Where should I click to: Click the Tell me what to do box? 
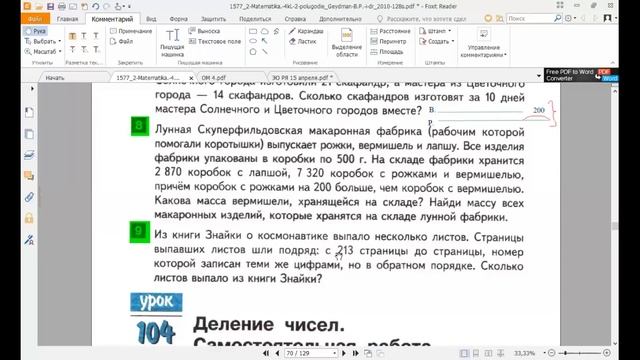(x=422, y=19)
